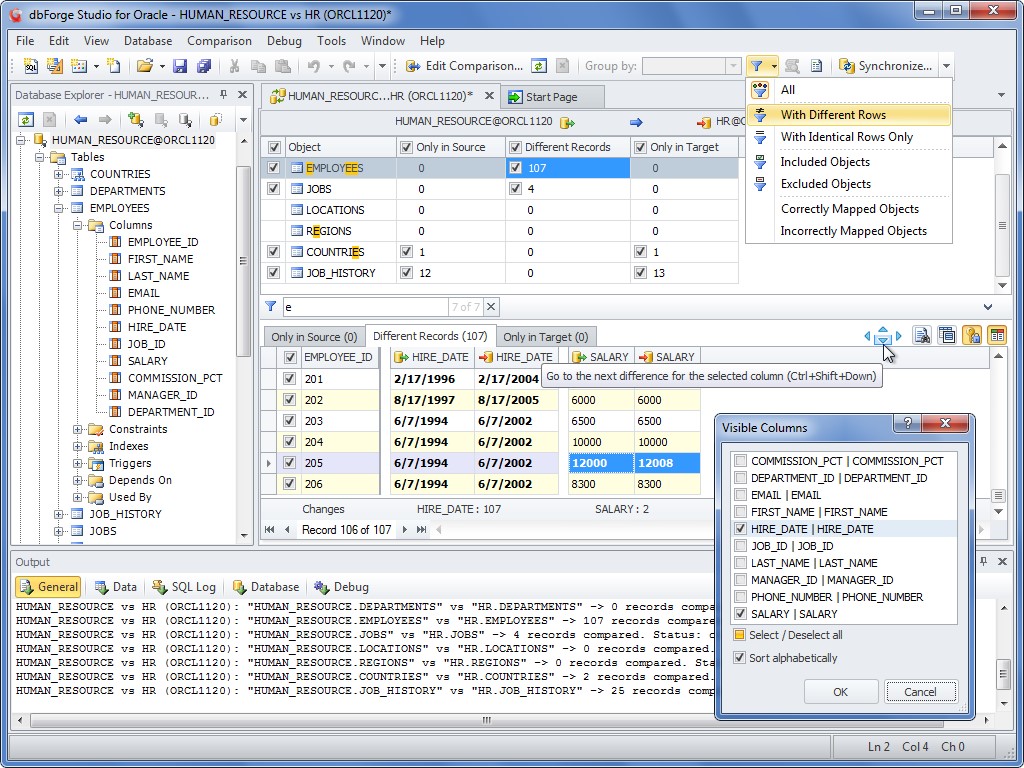This screenshot has width=1024, height=768.
Task: Check the COMMISSION_PCT column checkbox
Action: pyautogui.click(x=740, y=460)
